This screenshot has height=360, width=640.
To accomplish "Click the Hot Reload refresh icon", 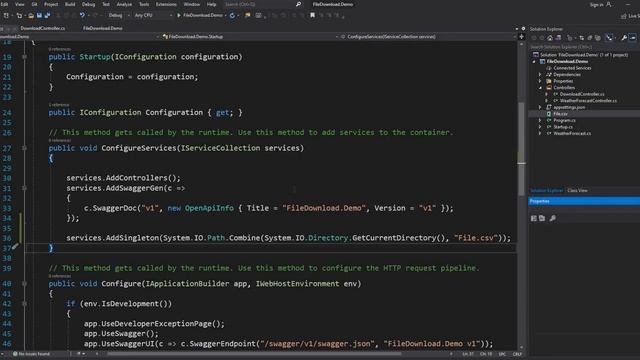I will 232,16.
